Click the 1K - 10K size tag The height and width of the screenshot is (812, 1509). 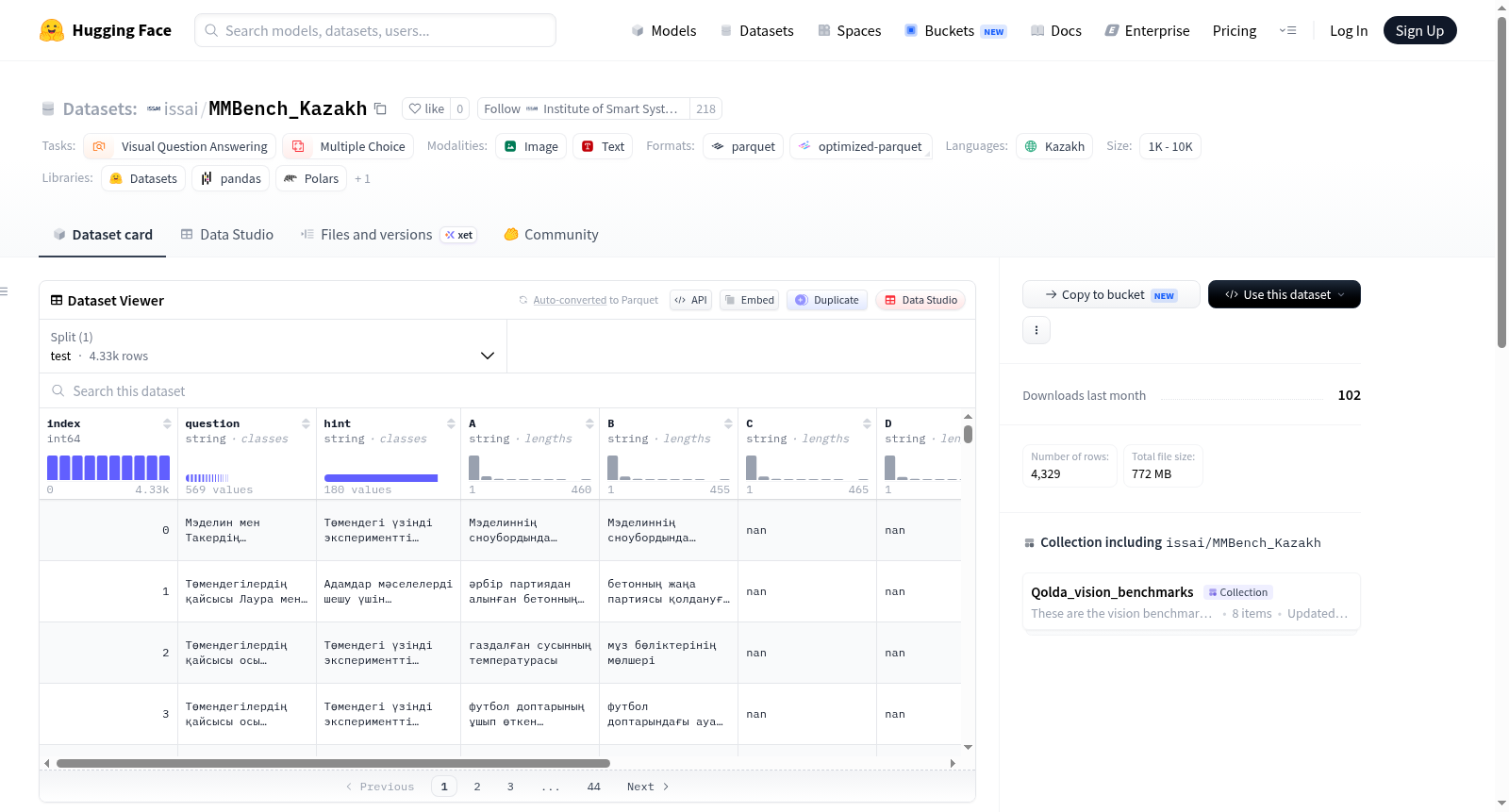click(x=1170, y=146)
